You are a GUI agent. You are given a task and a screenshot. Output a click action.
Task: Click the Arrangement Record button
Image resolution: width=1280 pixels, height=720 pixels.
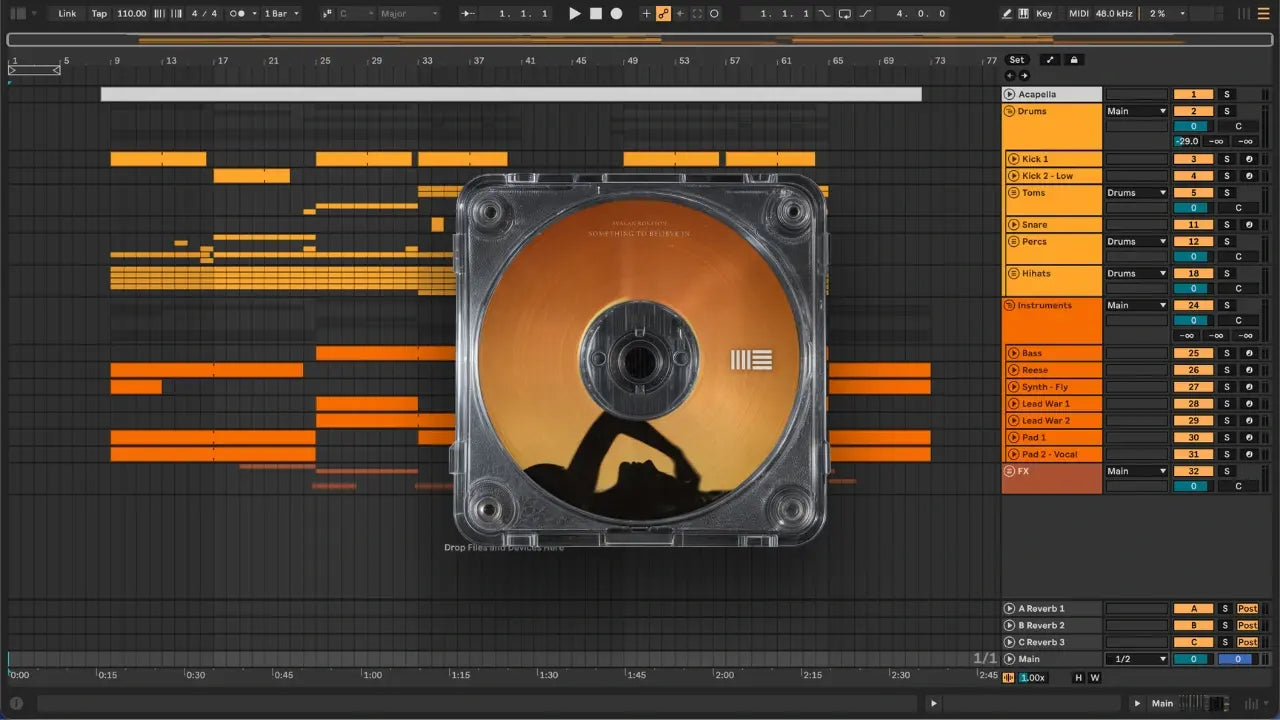(616, 14)
